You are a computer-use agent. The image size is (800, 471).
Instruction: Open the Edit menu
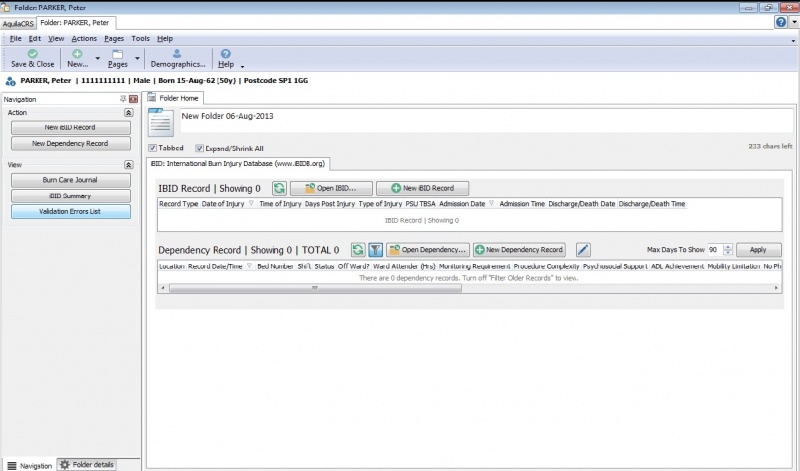pos(35,38)
